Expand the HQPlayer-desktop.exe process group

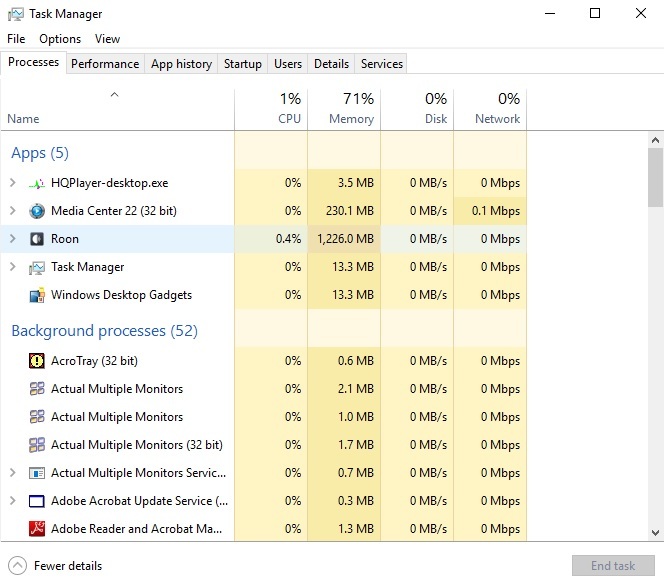coord(13,183)
